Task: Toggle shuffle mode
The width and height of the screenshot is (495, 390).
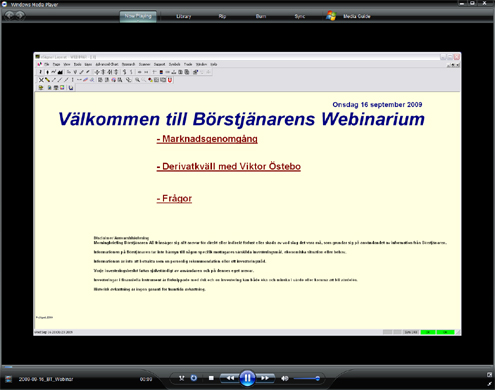Action: click(x=182, y=378)
